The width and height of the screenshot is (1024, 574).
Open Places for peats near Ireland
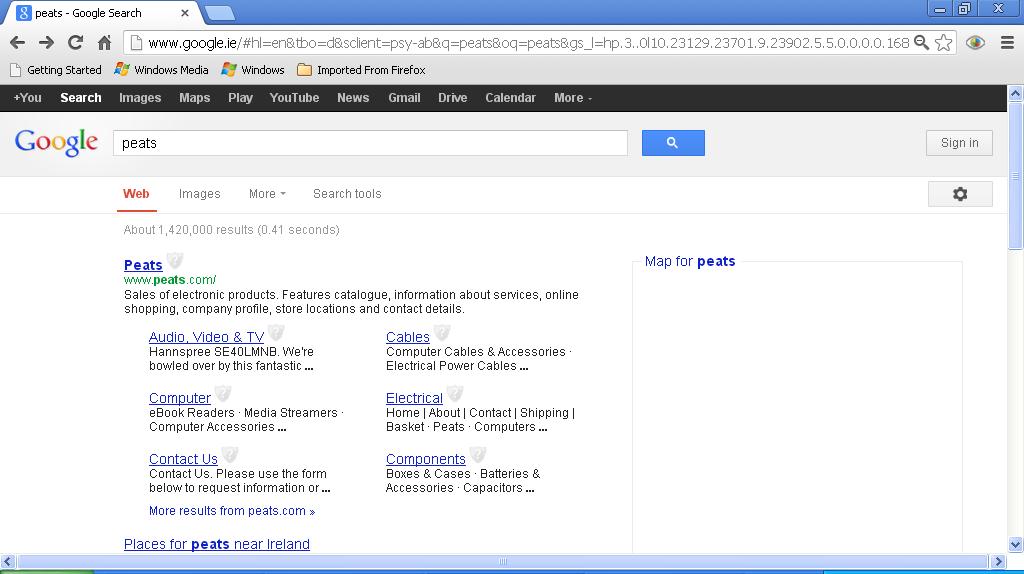tap(217, 544)
